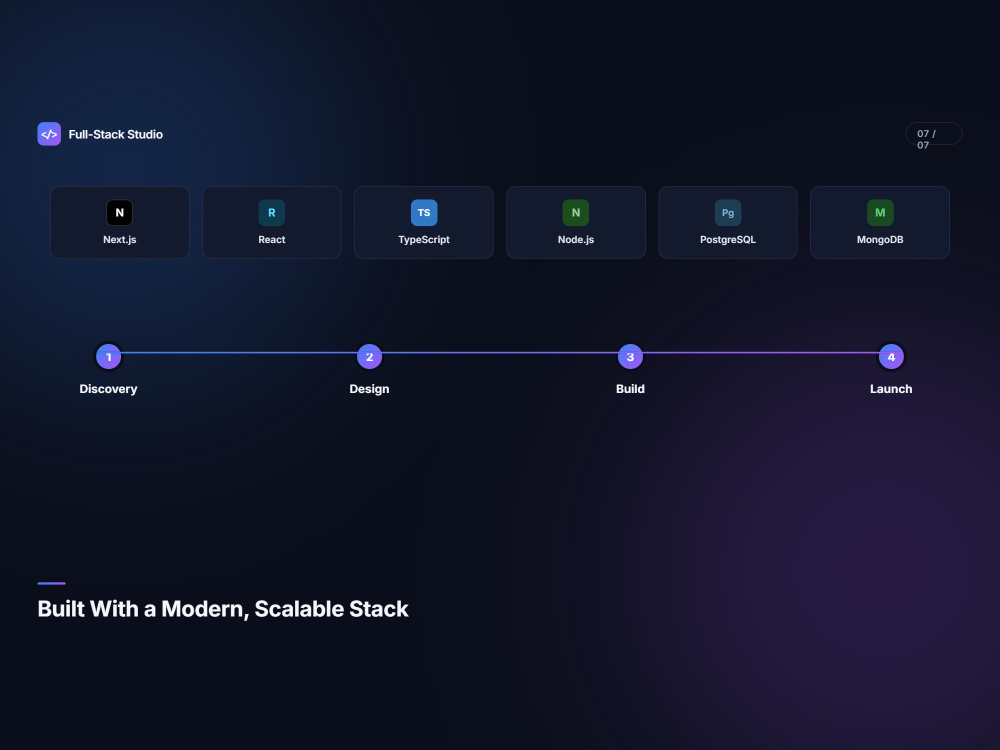Click the Full-Stack Studio brand name
Image resolution: width=1000 pixels, height=750 pixels.
click(x=115, y=135)
